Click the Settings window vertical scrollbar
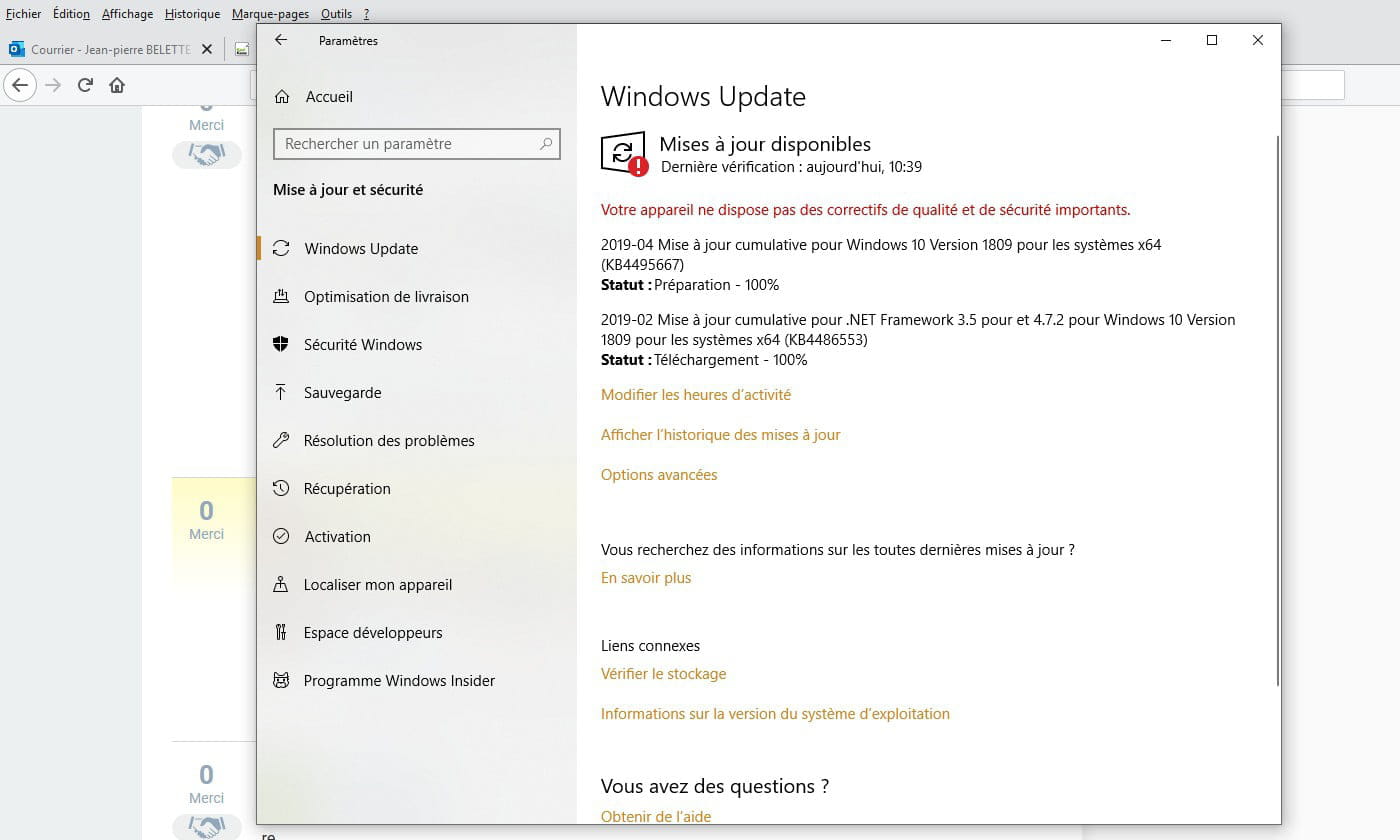Viewport: 1400px width, 840px height. click(1277, 410)
